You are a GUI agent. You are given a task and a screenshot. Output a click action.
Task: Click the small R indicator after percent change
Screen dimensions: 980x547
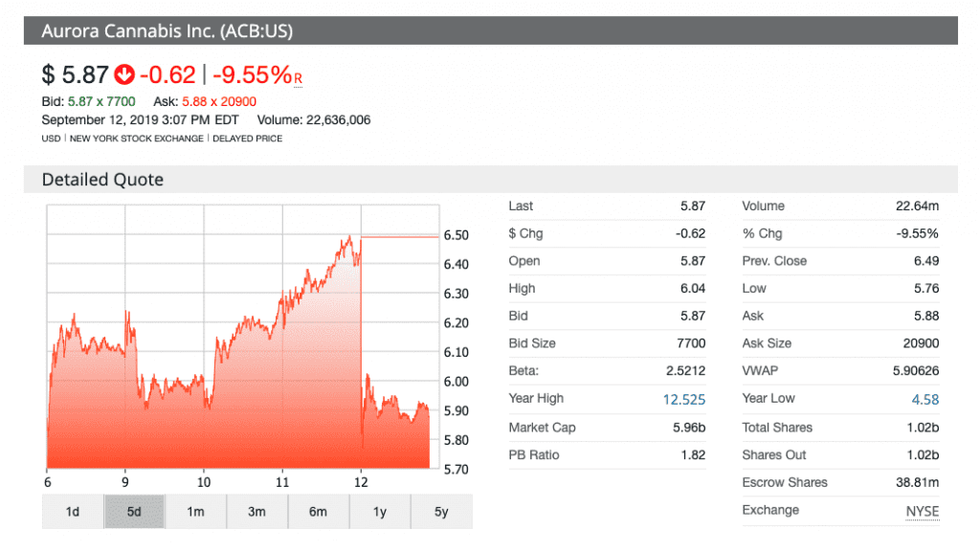[x=298, y=78]
